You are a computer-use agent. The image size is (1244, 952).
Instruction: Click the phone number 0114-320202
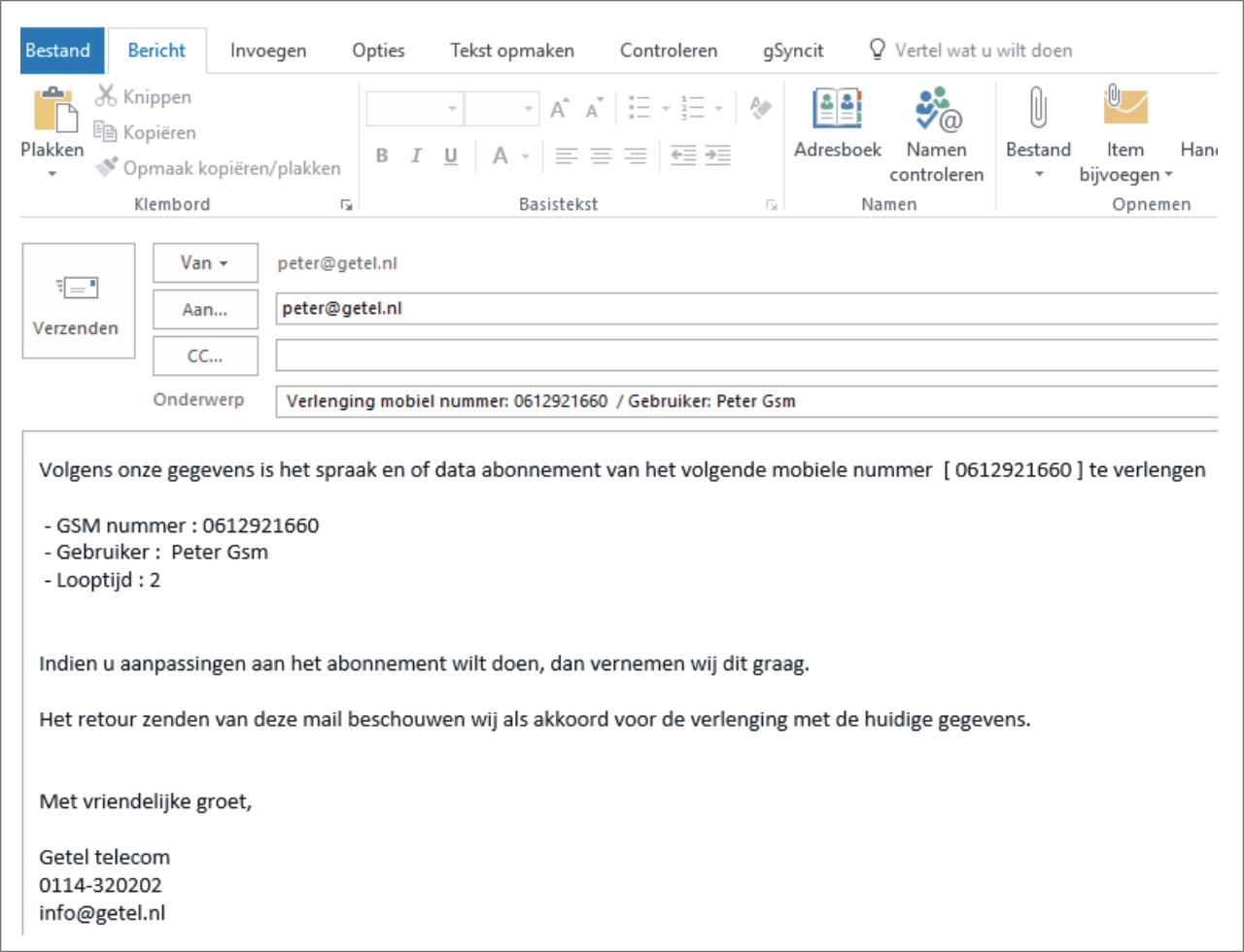tap(101, 885)
